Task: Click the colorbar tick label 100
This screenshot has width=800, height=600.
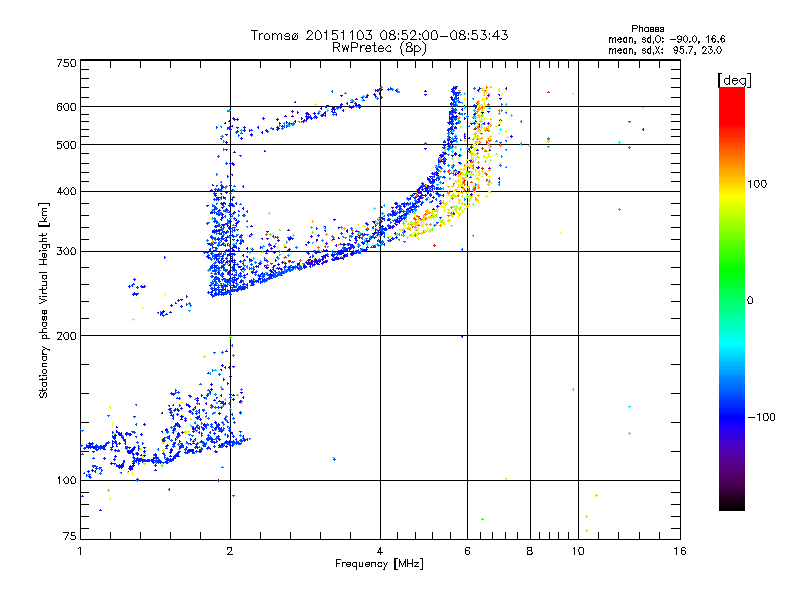Action: pos(757,184)
